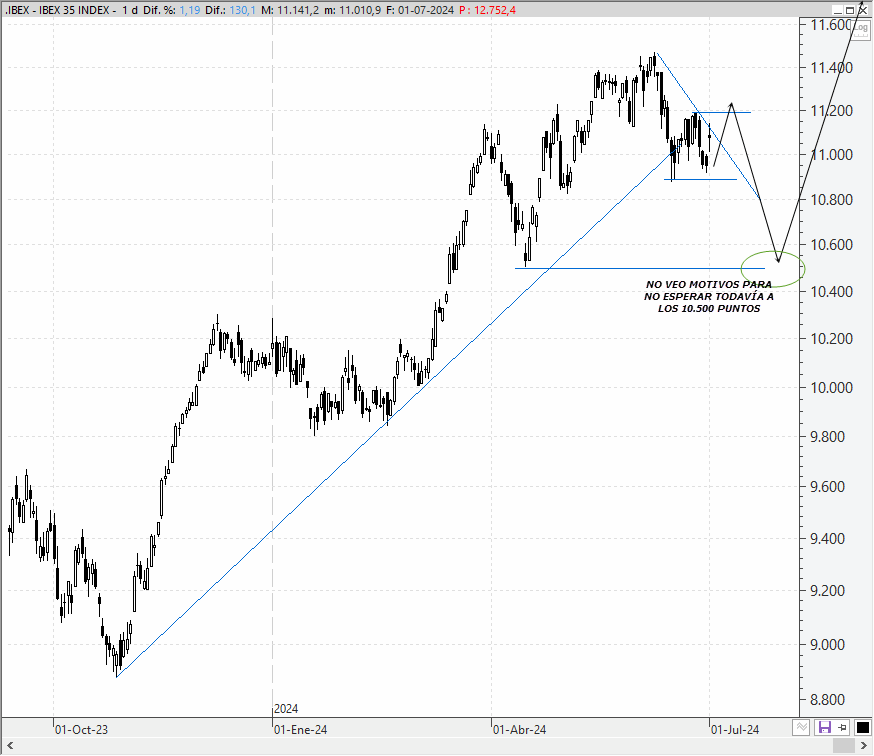The height and width of the screenshot is (756, 874).
Task: Click the red 'P: 12.752,4' value
Action: 488,11
